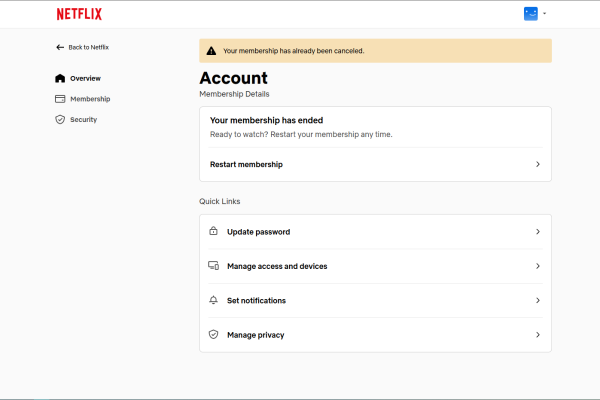Open the Security sidebar tab
Viewport: 600px width, 400px height.
coord(76,120)
